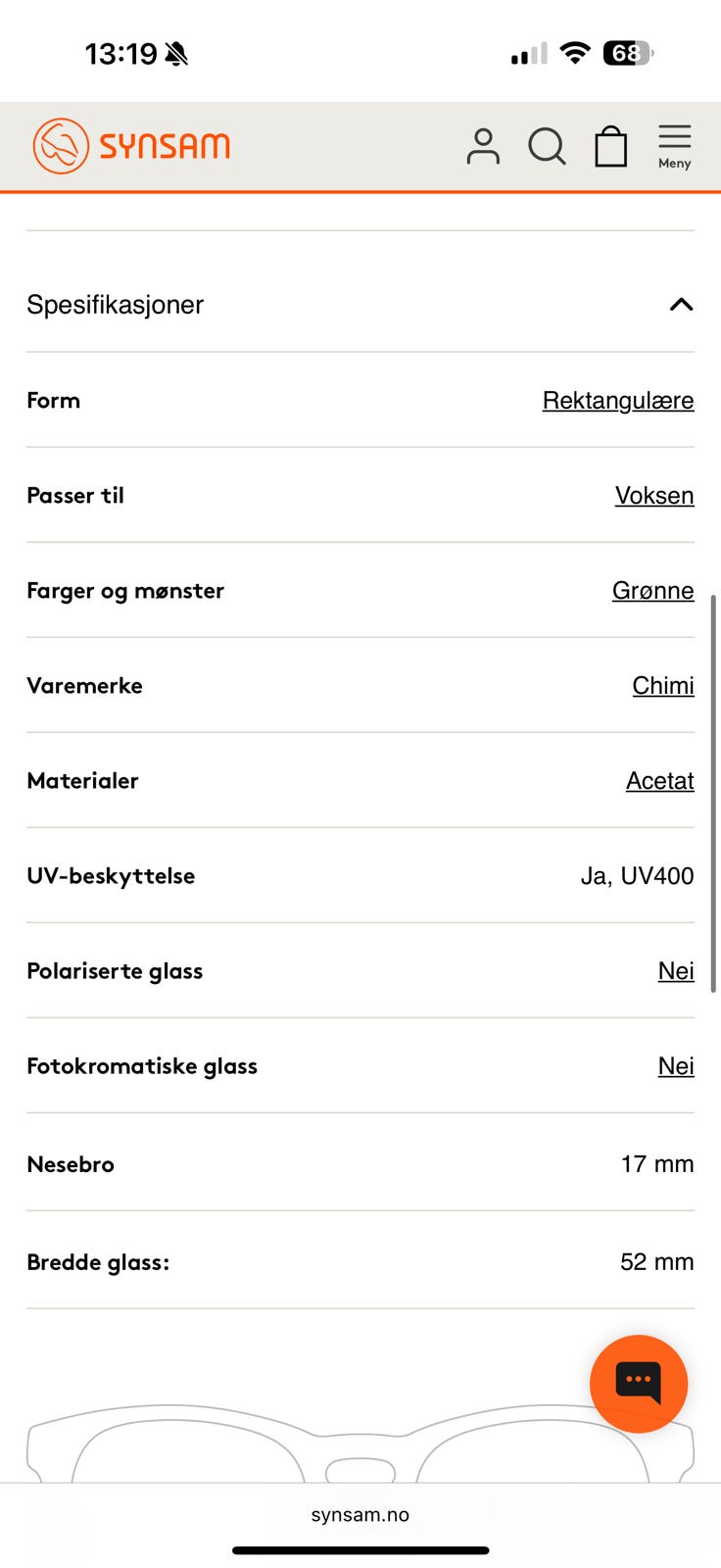Open the user account icon
The height and width of the screenshot is (1568, 721).
coord(482,146)
